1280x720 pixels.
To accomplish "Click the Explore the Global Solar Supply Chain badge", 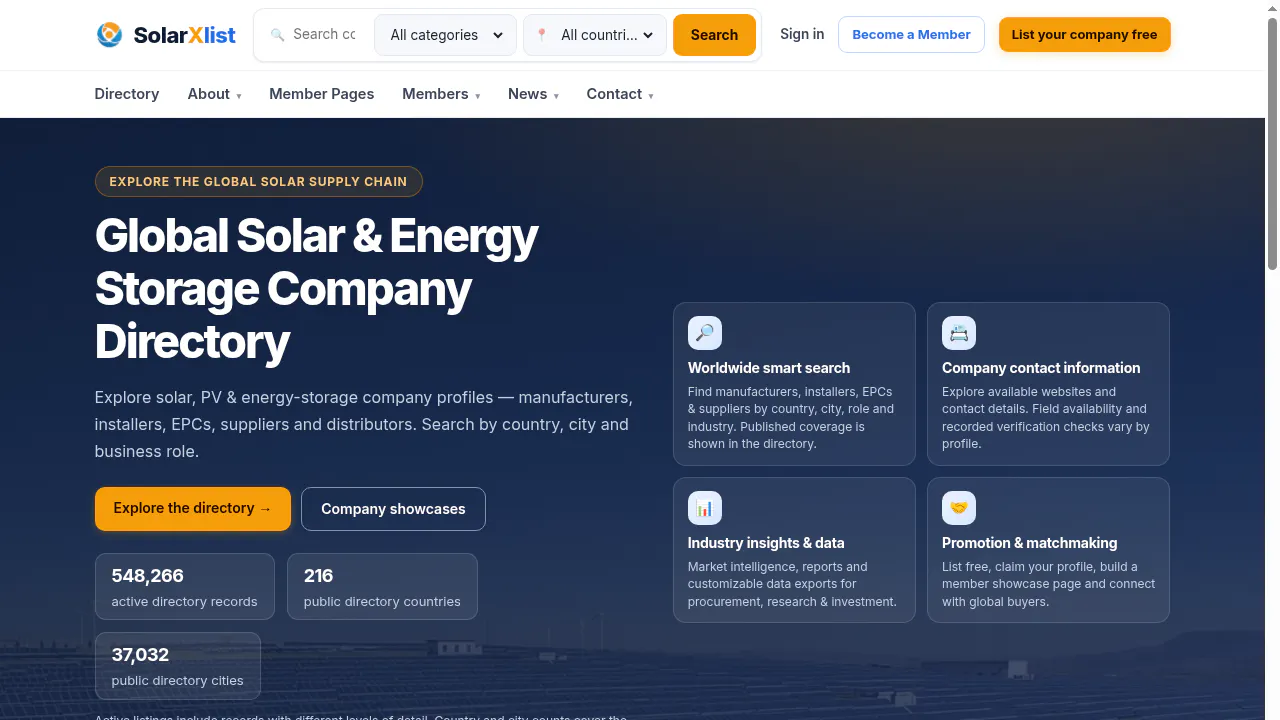I will (x=259, y=181).
